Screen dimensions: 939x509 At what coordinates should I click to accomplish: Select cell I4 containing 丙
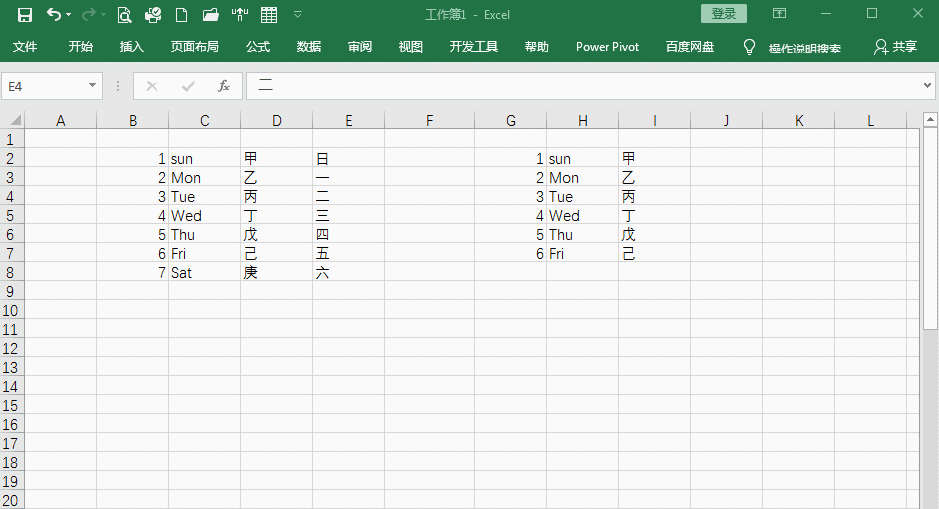[655, 196]
